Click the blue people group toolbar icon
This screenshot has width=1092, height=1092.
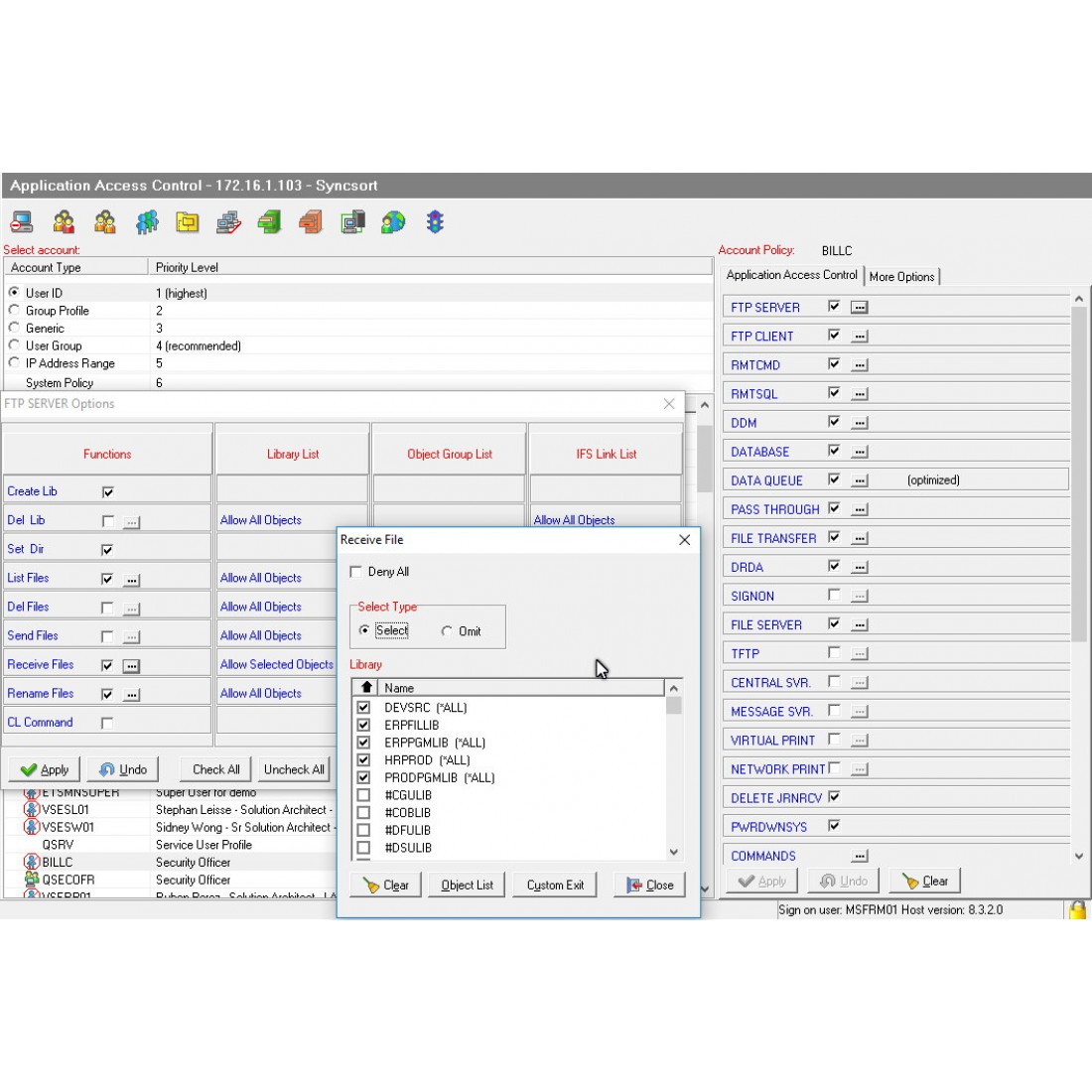[x=147, y=221]
